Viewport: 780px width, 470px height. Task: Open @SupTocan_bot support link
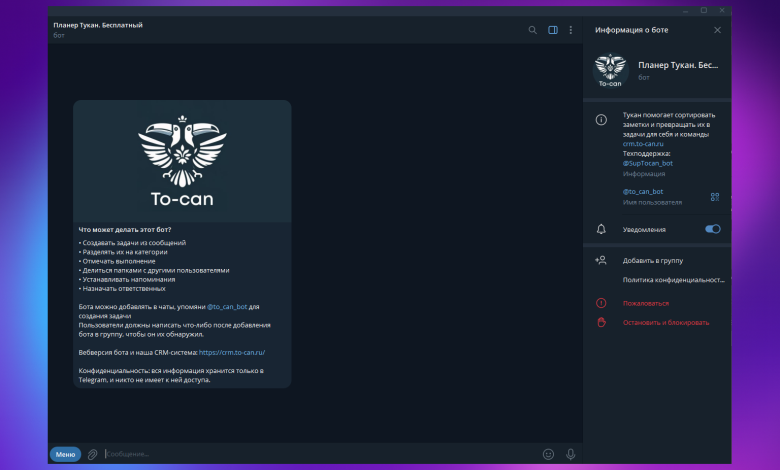click(647, 163)
